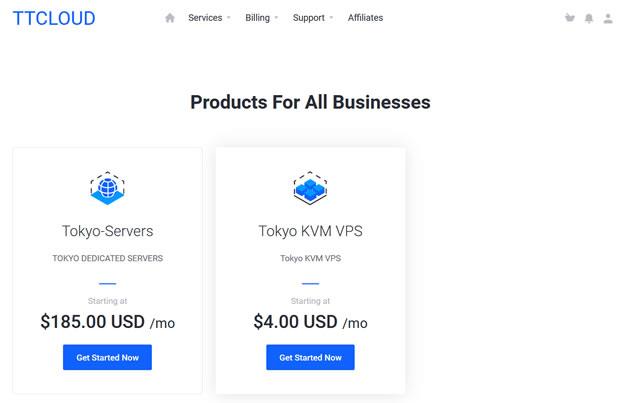
Task: Click the $4.00 USD price text
Action: [295, 322]
